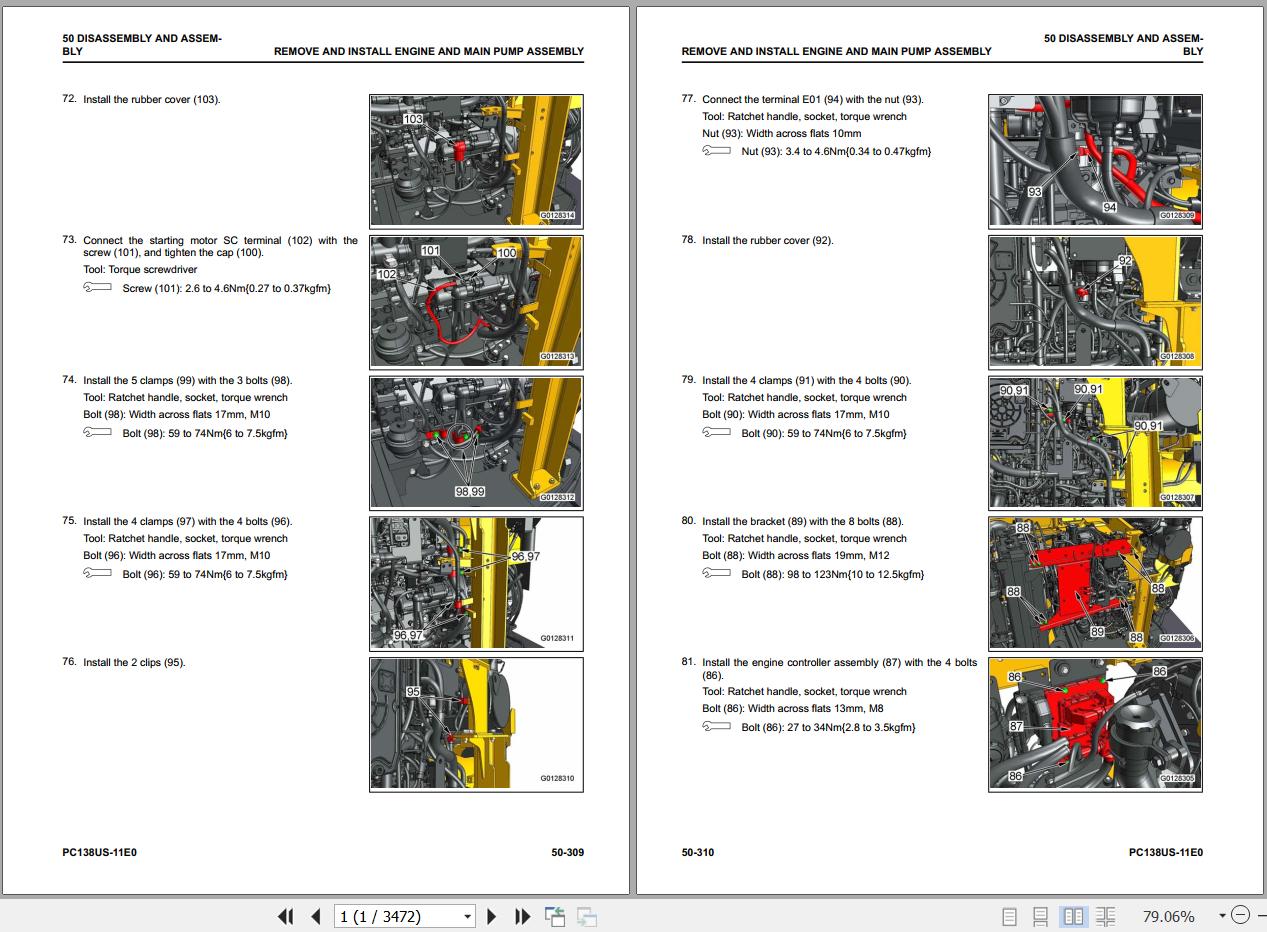The width and height of the screenshot is (1267, 932).
Task: Click clamps image G0128312 for step 74
Action: (x=476, y=444)
